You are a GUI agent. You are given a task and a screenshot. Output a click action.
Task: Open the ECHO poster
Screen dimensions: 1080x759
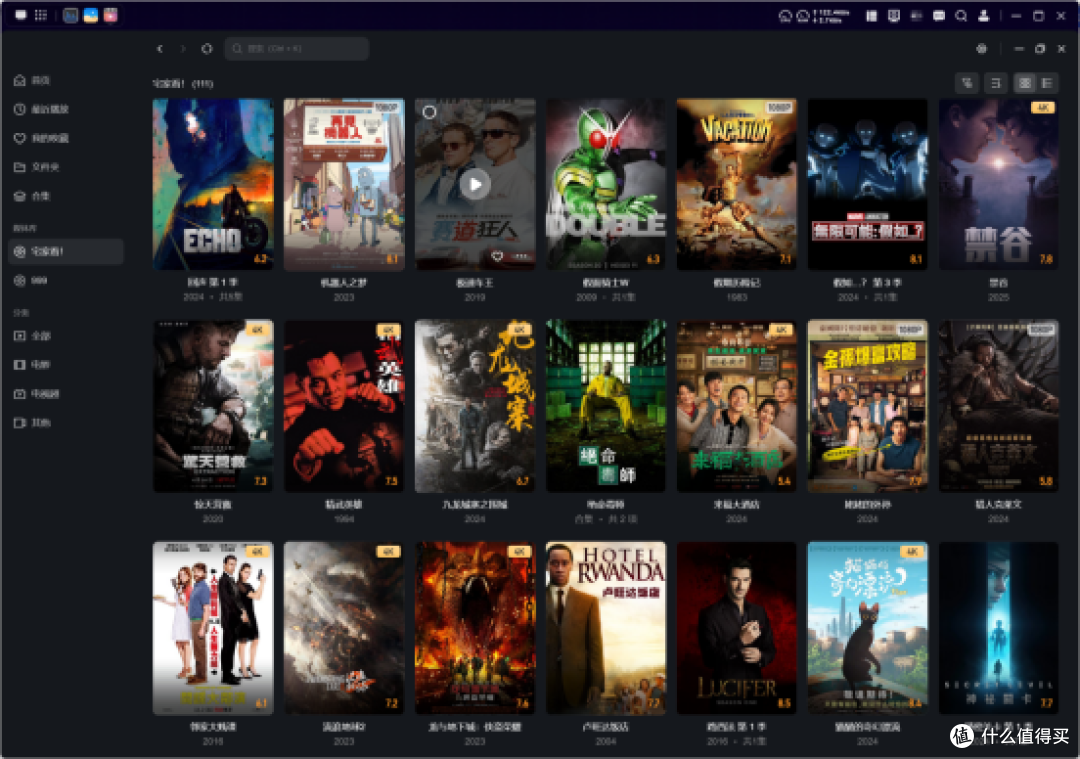(213, 184)
